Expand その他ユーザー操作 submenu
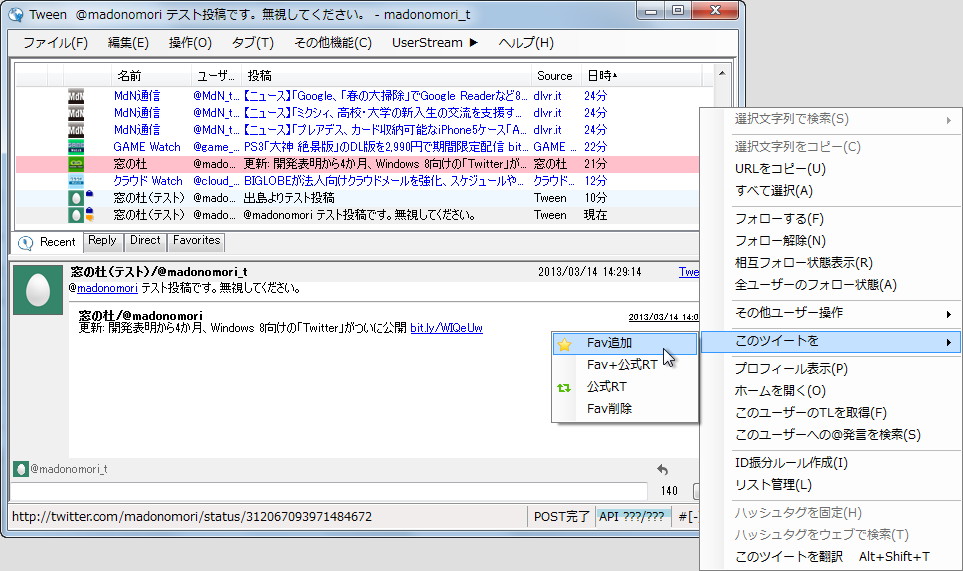This screenshot has width=963, height=571. click(831, 313)
